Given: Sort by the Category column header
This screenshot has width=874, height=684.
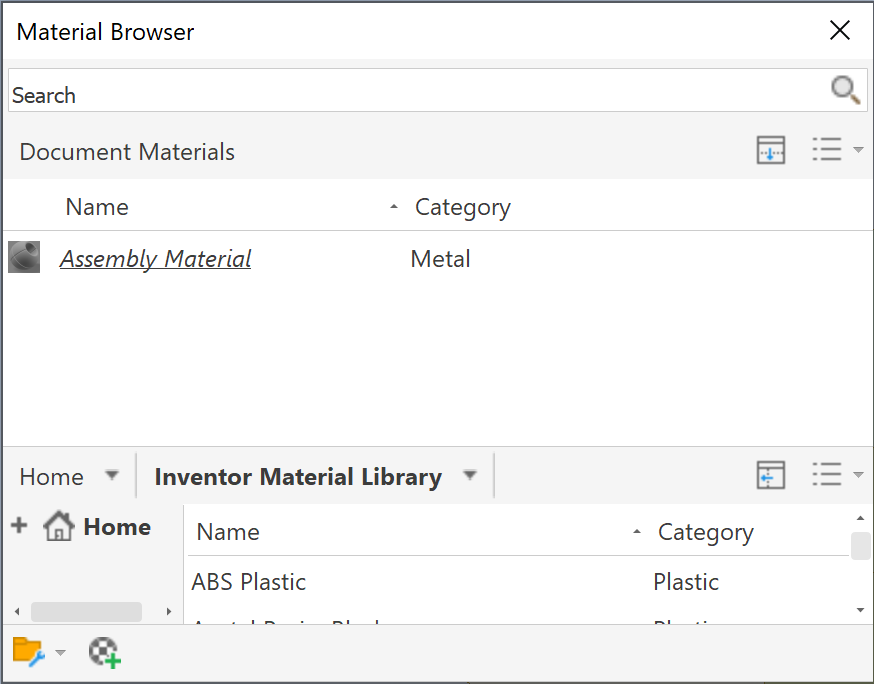Looking at the screenshot, I should (x=462, y=207).
